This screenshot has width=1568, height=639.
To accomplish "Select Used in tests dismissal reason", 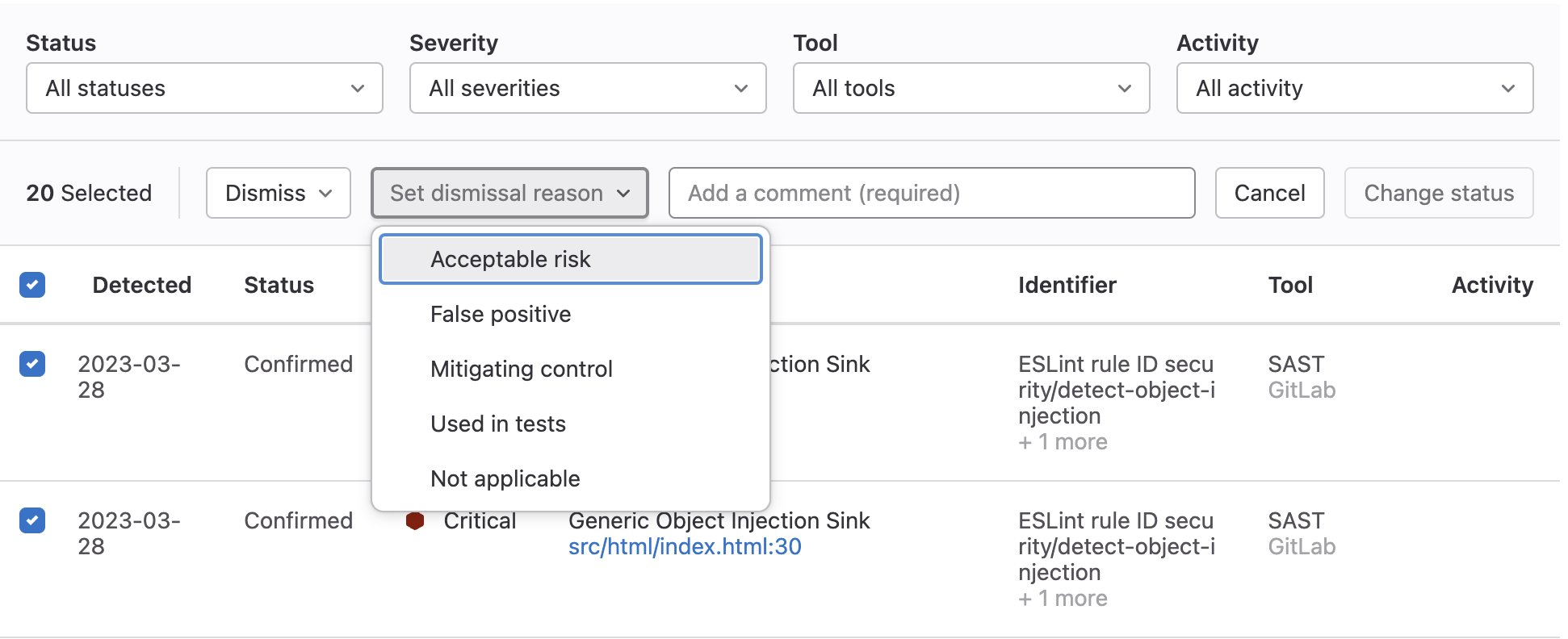I will (498, 424).
